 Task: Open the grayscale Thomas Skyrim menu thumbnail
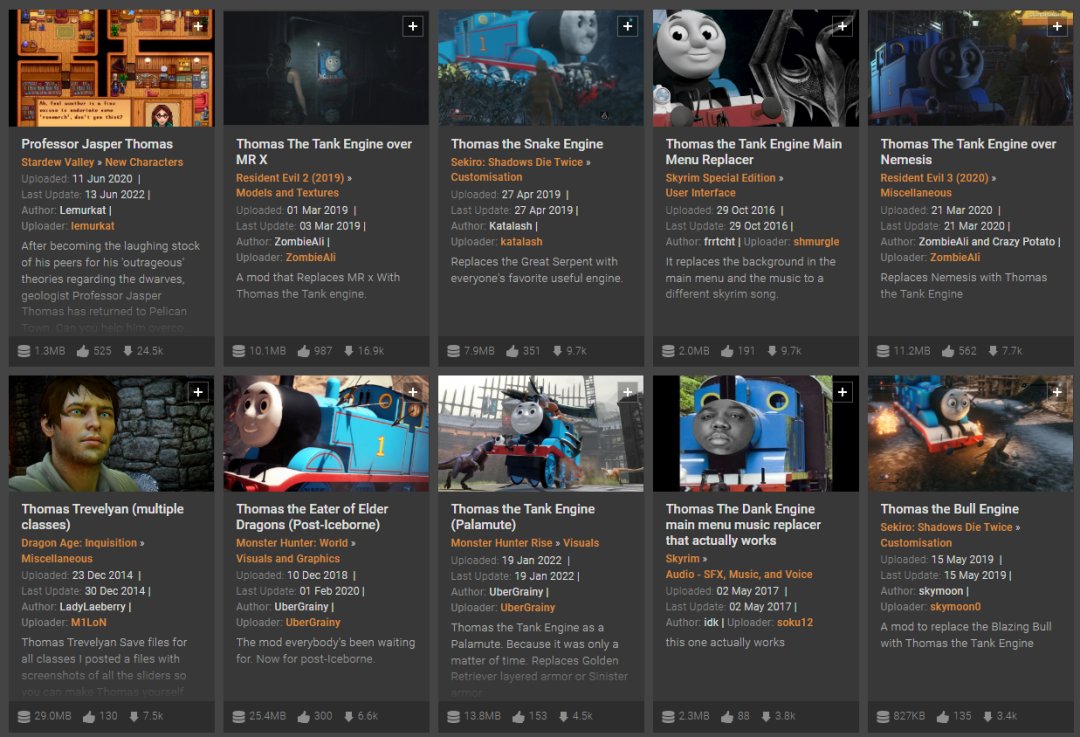click(x=756, y=68)
